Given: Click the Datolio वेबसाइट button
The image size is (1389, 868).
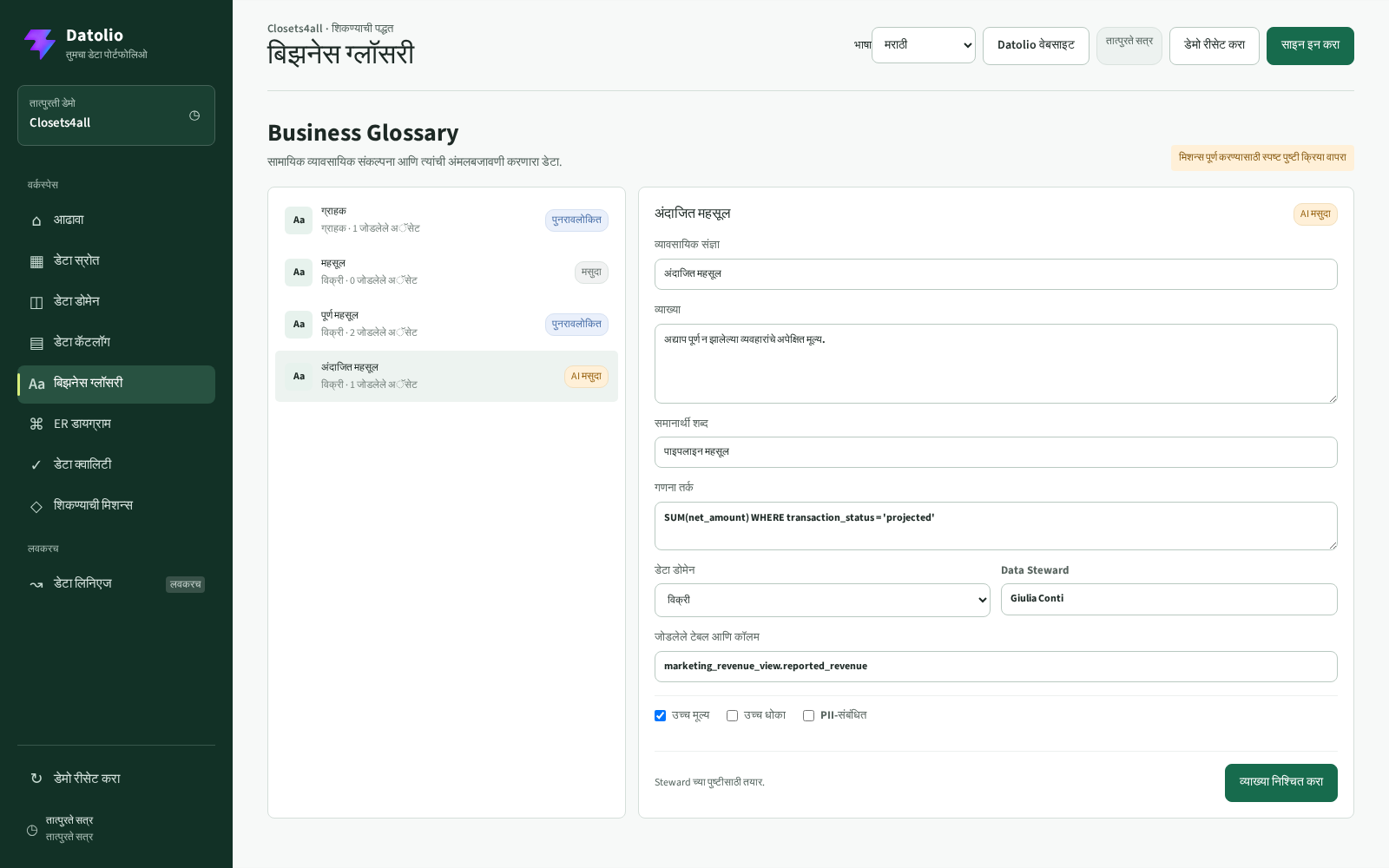Looking at the screenshot, I should pyautogui.click(x=1036, y=46).
